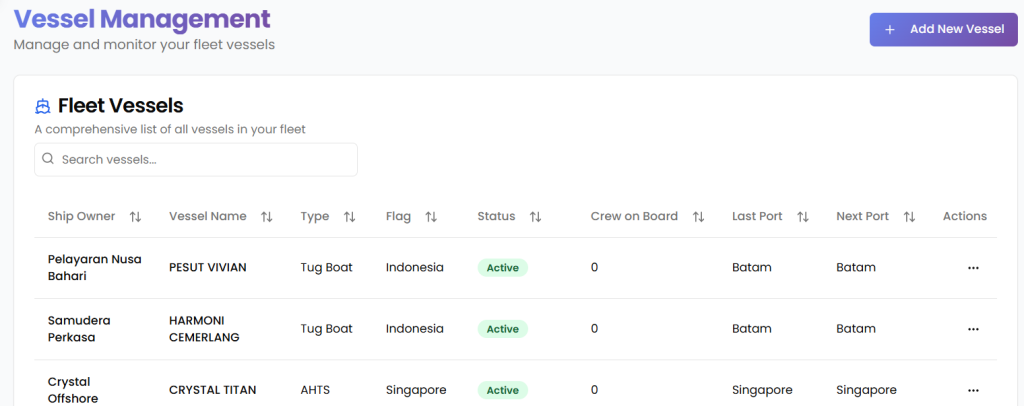1024x406 pixels.
Task: Open actions menu for HARMONI CEMERLANG
Action: [x=973, y=329]
